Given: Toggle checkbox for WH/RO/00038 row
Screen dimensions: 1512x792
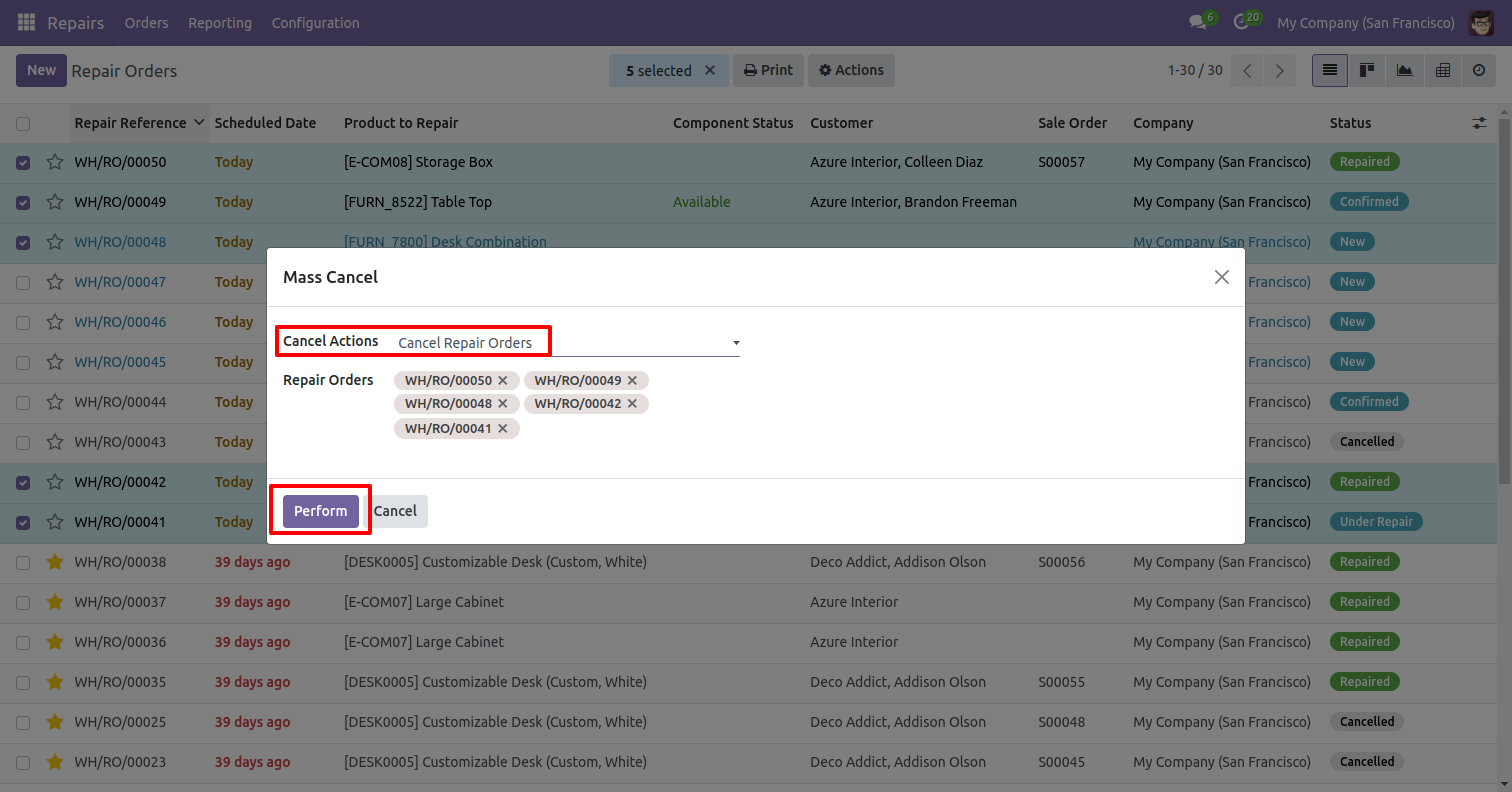Looking at the screenshot, I should 23,562.
